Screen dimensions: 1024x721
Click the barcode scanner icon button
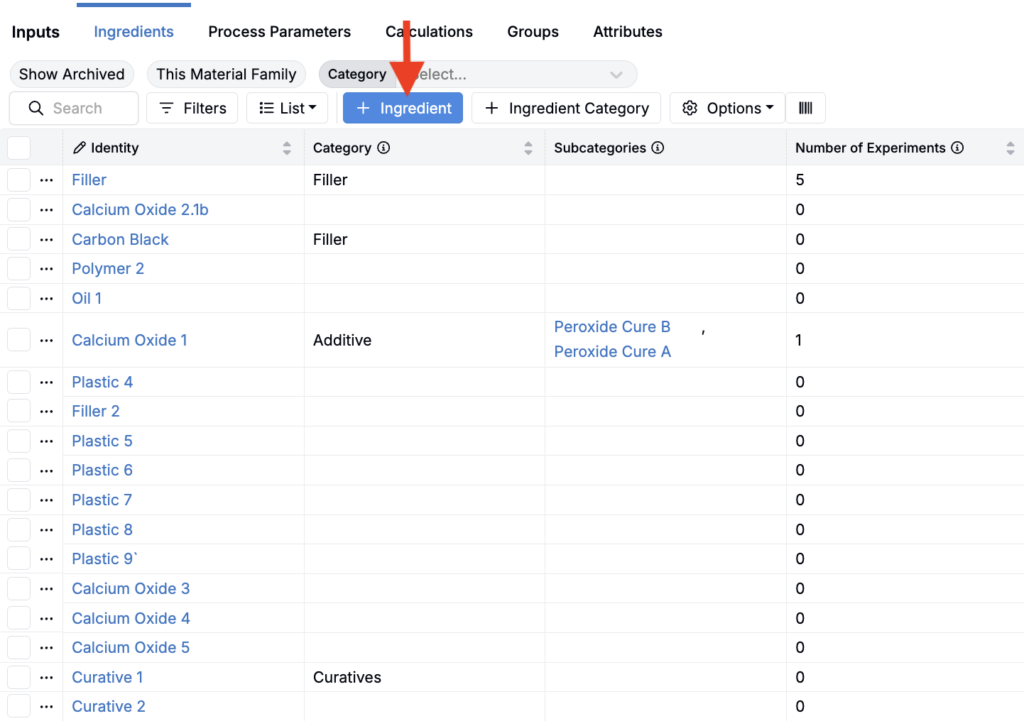[805, 108]
